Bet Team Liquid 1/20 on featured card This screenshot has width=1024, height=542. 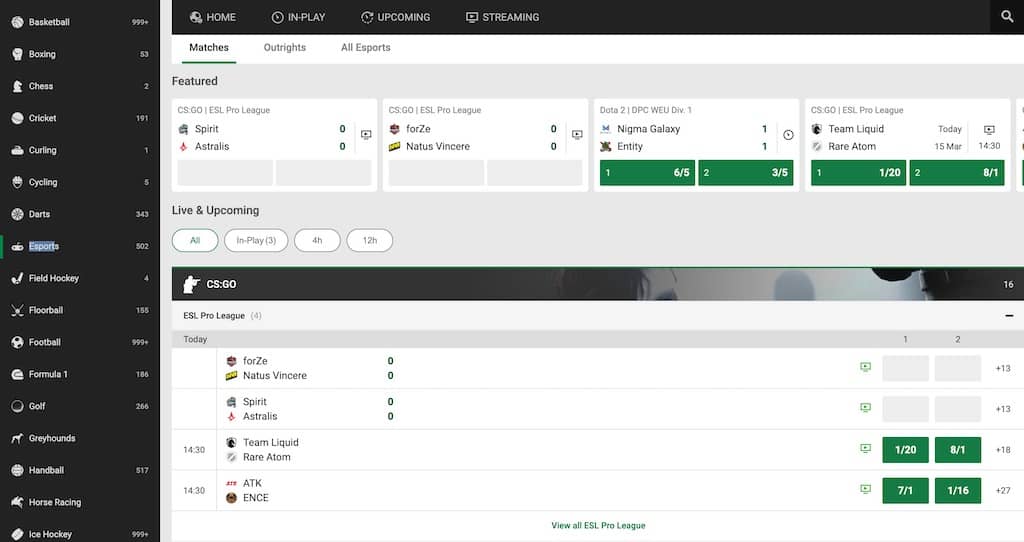[858, 172]
